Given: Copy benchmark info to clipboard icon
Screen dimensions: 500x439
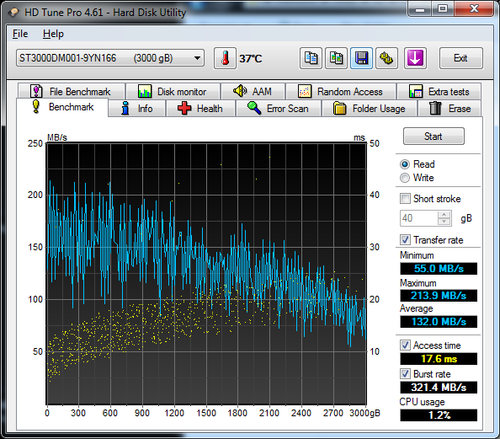Looking at the screenshot, I should [x=311, y=58].
